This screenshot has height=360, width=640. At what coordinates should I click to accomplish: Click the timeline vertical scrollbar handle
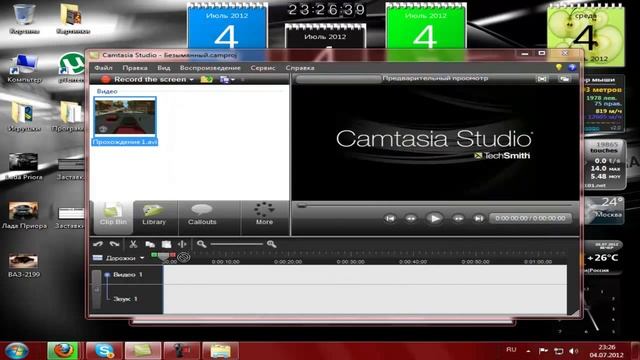(x=97, y=289)
